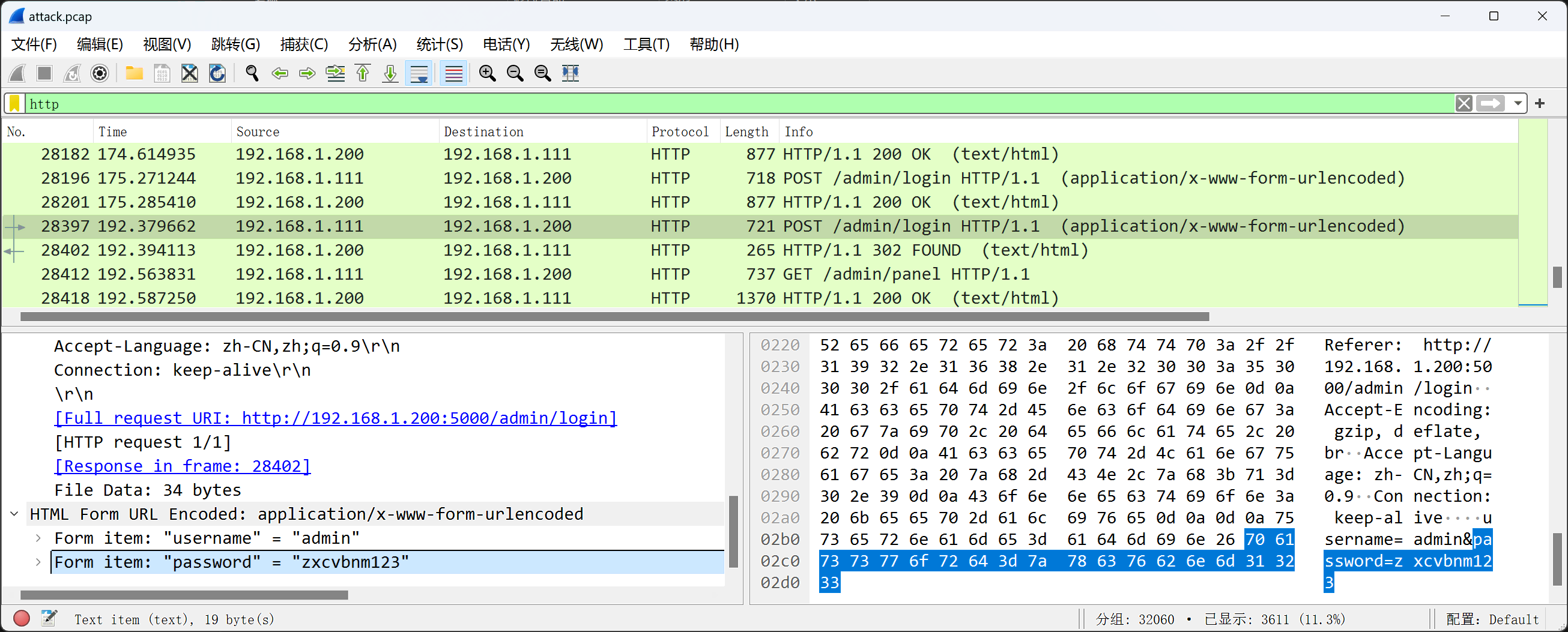
Task: Zoom in on packet list text
Action: pos(487,74)
